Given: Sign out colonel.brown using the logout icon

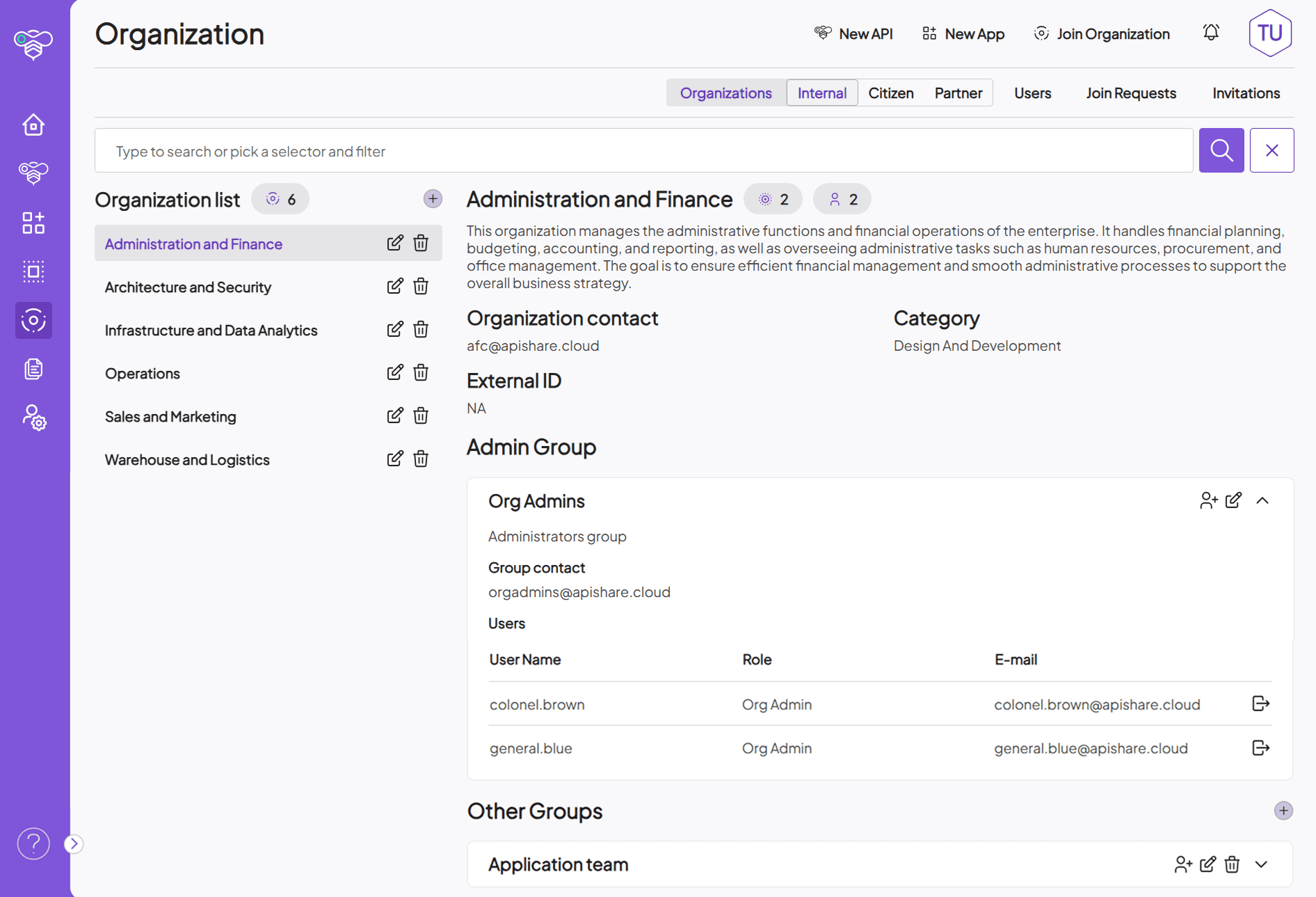Looking at the screenshot, I should click(x=1260, y=704).
